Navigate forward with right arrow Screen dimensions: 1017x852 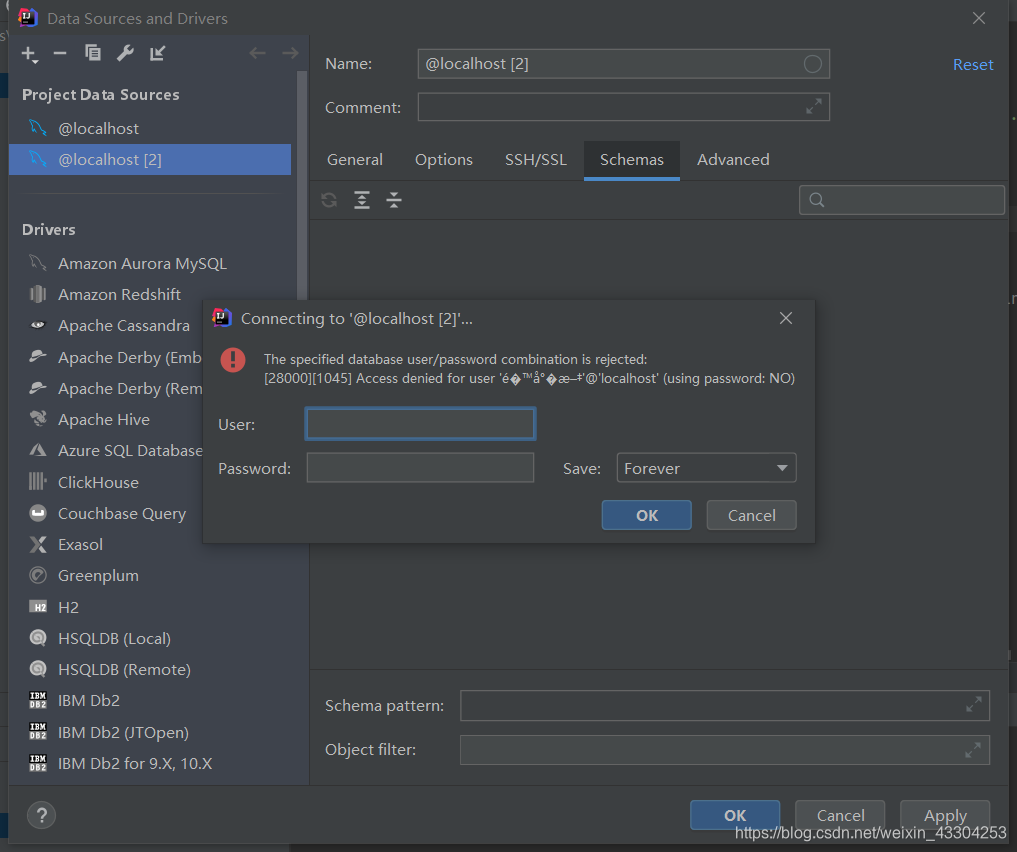(290, 53)
